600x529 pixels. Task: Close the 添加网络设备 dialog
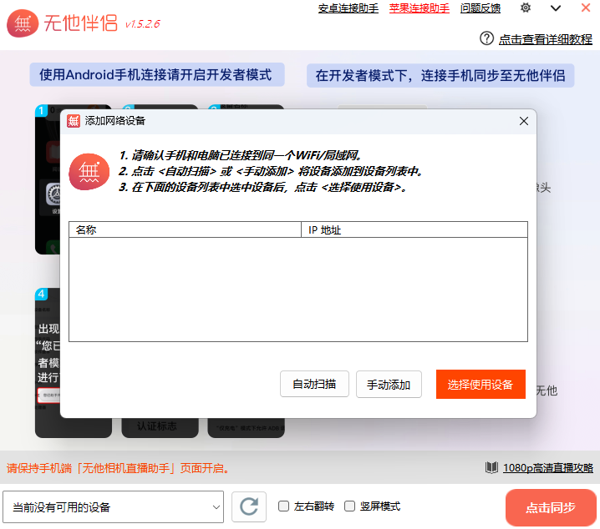(x=523, y=121)
